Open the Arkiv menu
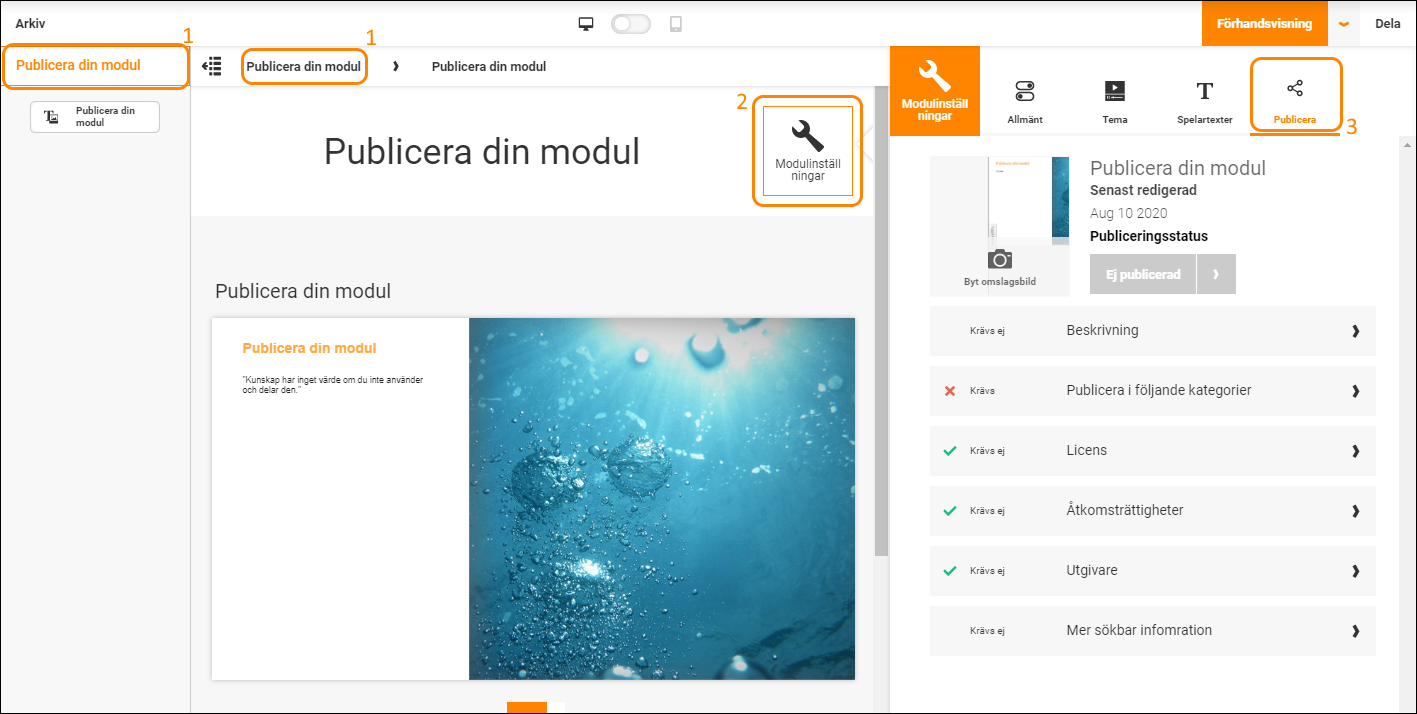Viewport: 1417px width, 714px height. click(x=30, y=23)
